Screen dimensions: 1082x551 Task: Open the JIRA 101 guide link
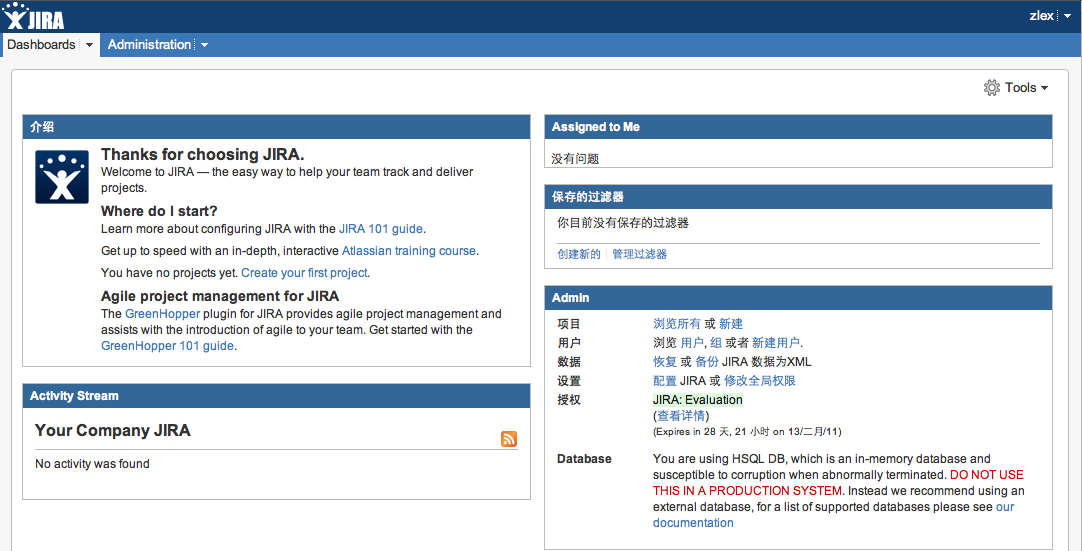pyautogui.click(x=382, y=229)
